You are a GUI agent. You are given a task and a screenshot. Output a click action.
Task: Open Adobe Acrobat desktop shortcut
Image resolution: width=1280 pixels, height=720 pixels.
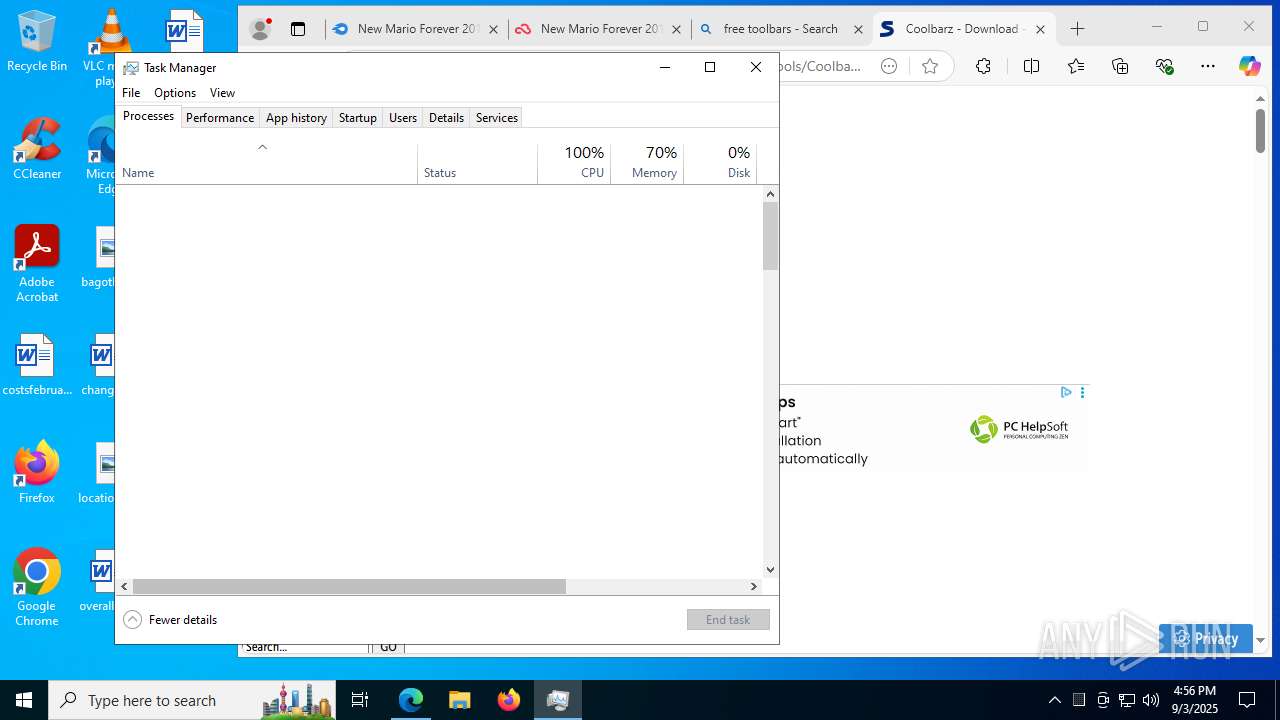click(37, 264)
